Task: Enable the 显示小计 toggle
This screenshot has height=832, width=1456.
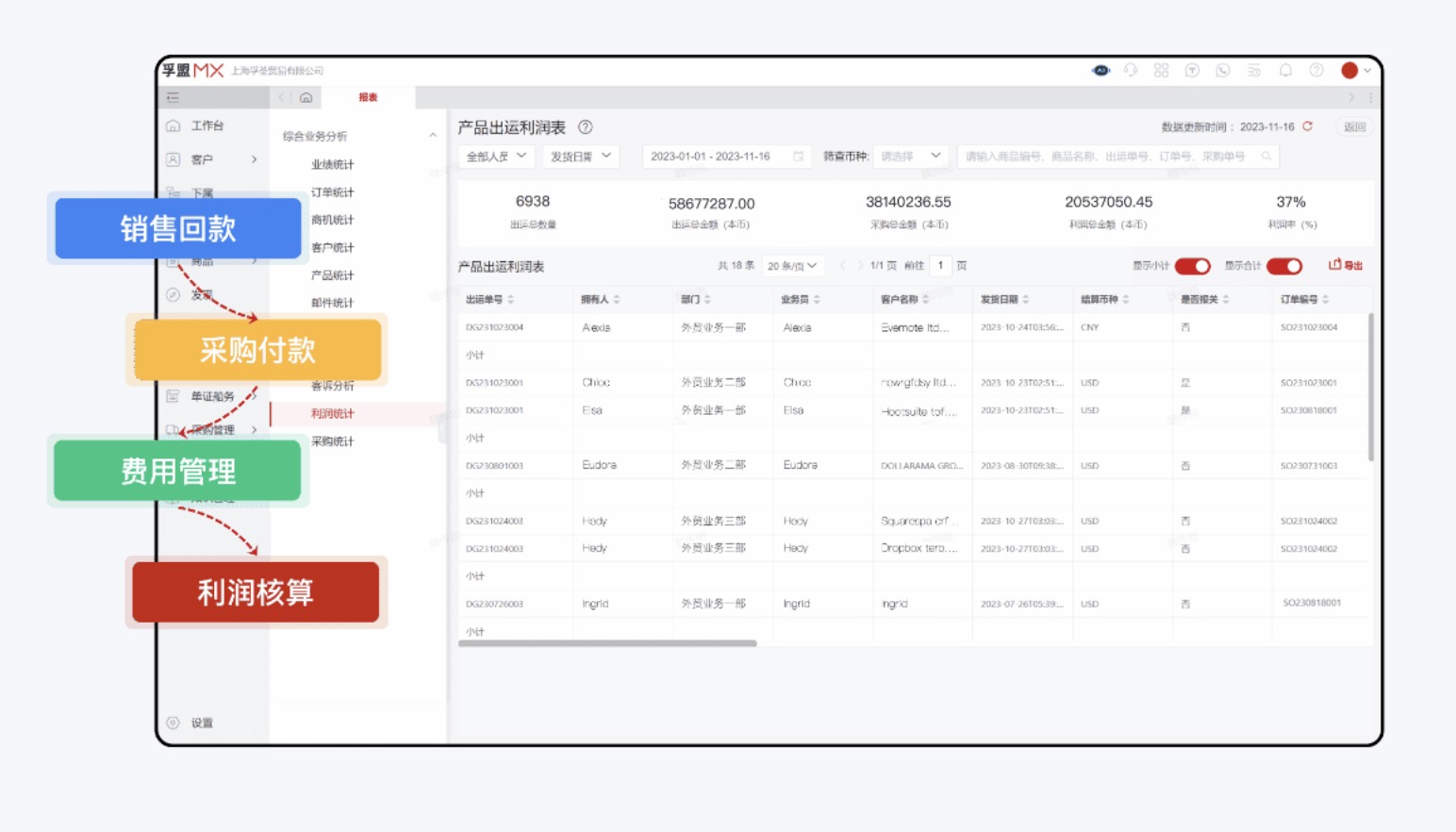Action: tap(1193, 266)
